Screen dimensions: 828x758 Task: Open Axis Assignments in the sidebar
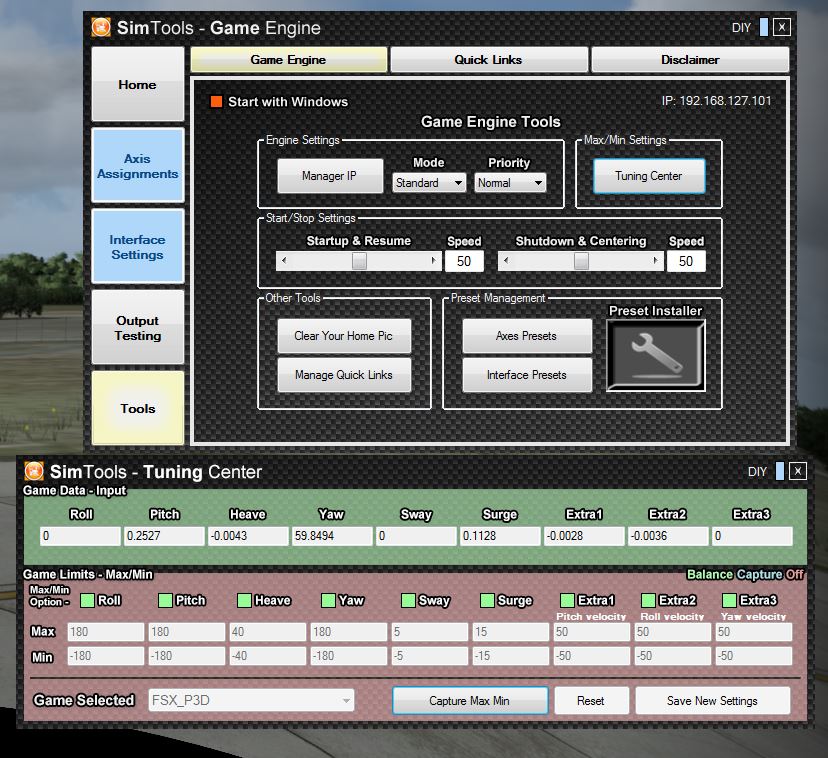pyautogui.click(x=138, y=165)
